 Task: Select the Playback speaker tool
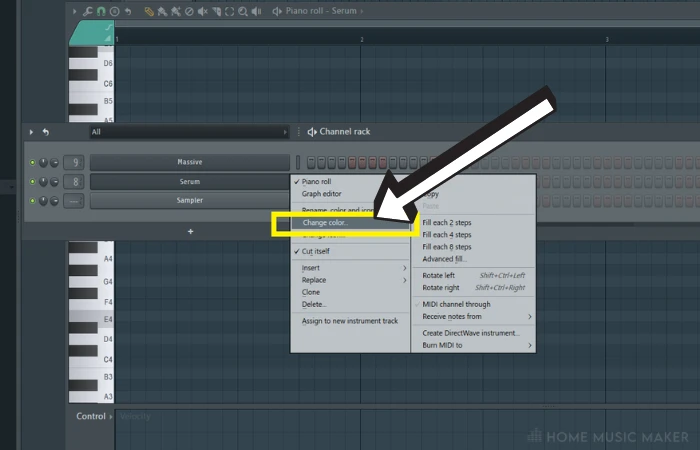[256, 11]
